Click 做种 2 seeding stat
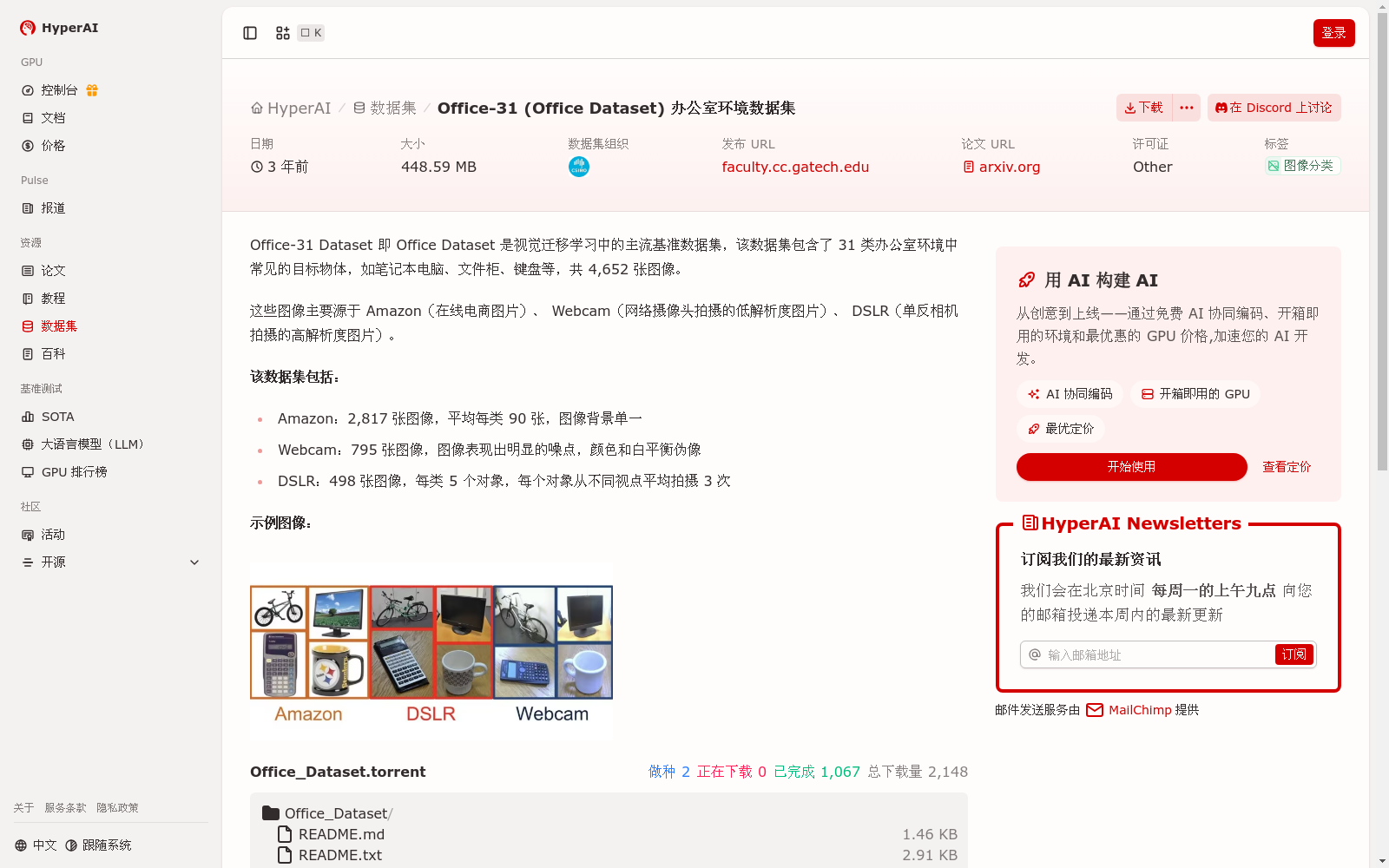Image resolution: width=1389 pixels, height=868 pixels. click(x=668, y=772)
